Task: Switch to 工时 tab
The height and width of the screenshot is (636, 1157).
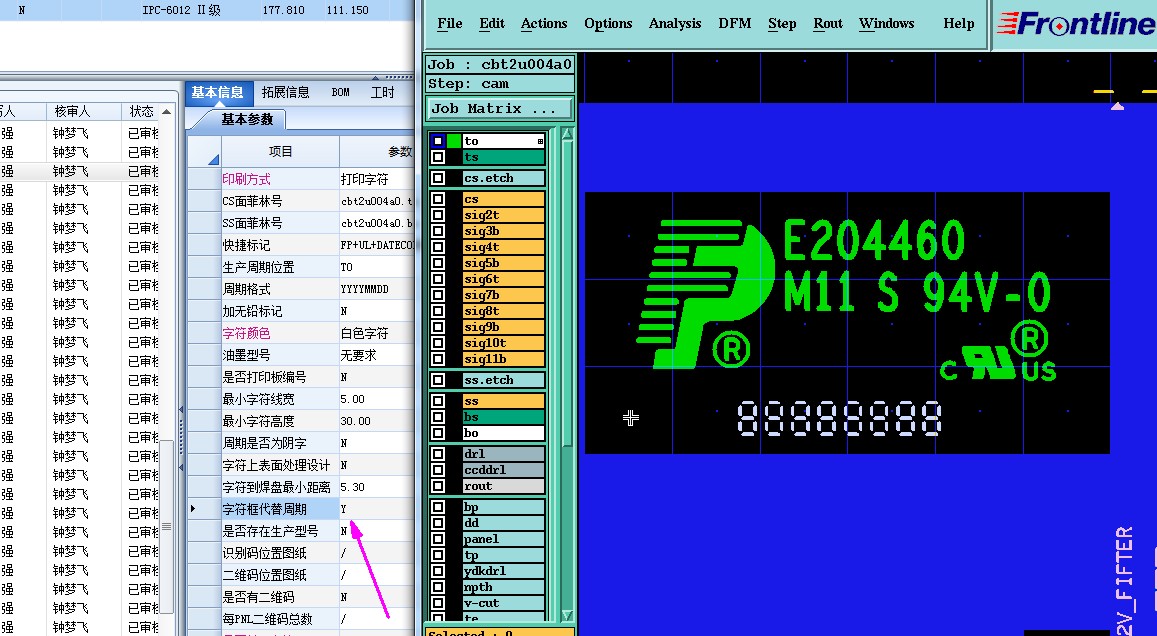Action: point(382,92)
